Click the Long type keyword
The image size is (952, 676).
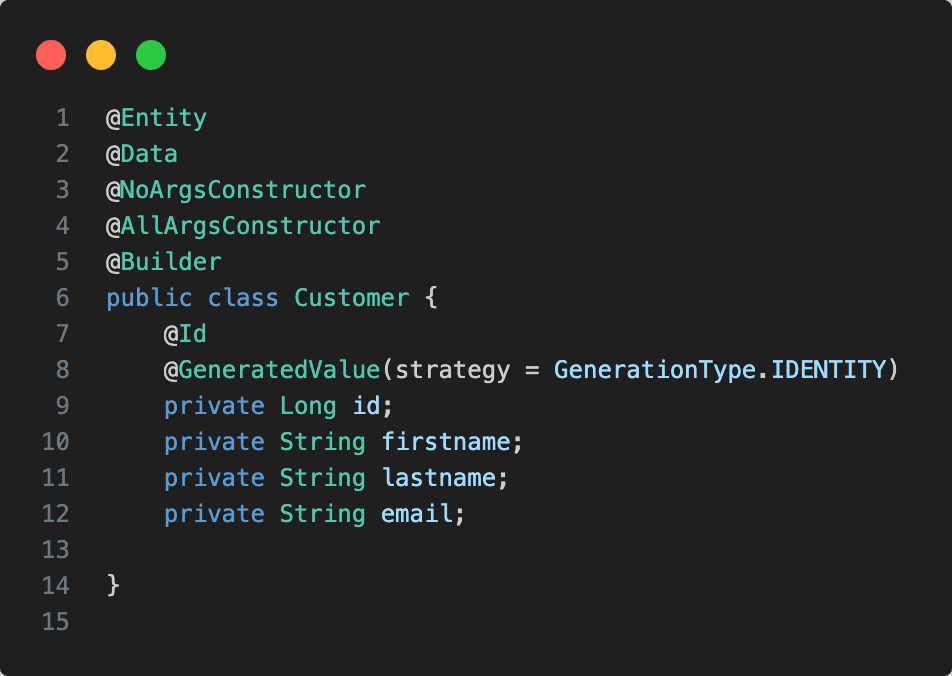pyautogui.click(x=309, y=406)
